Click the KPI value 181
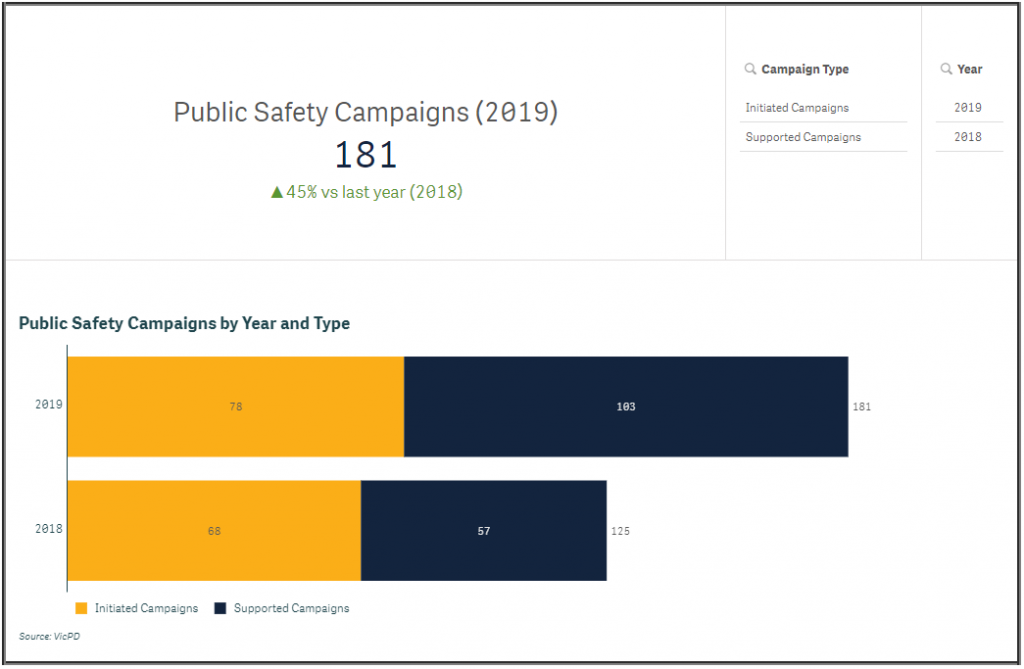The width and height of the screenshot is (1024, 669). [365, 155]
